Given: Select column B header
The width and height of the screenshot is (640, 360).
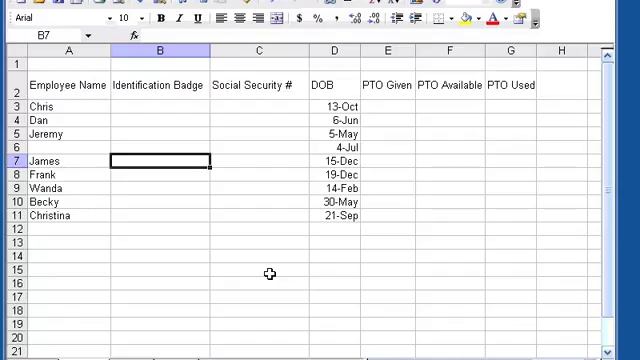Looking at the screenshot, I should (160, 51).
